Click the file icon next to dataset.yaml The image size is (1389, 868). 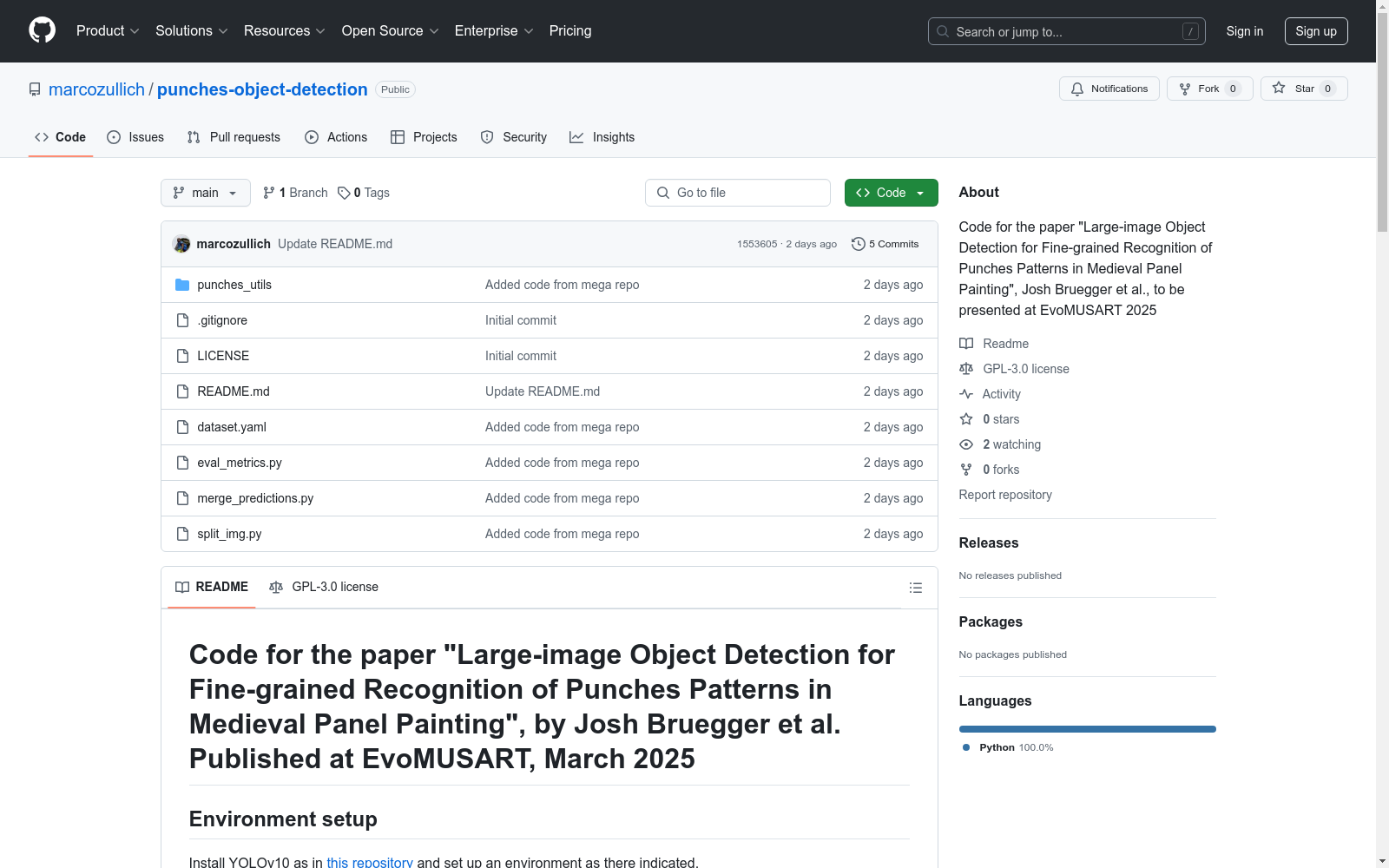pos(182,427)
